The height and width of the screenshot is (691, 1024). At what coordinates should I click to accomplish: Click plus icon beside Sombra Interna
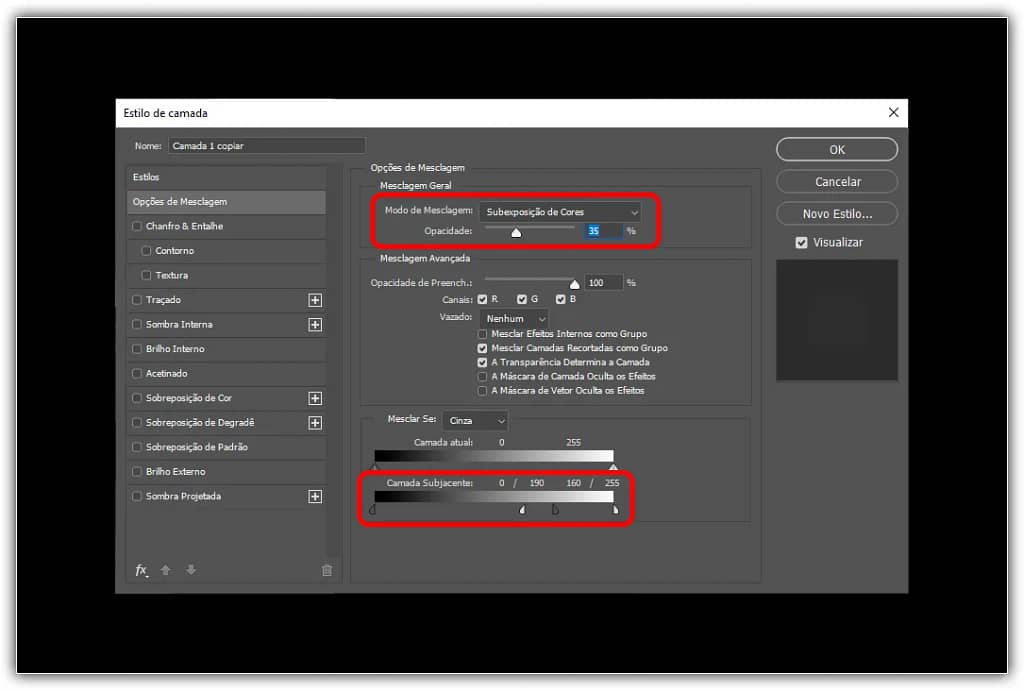coord(315,325)
